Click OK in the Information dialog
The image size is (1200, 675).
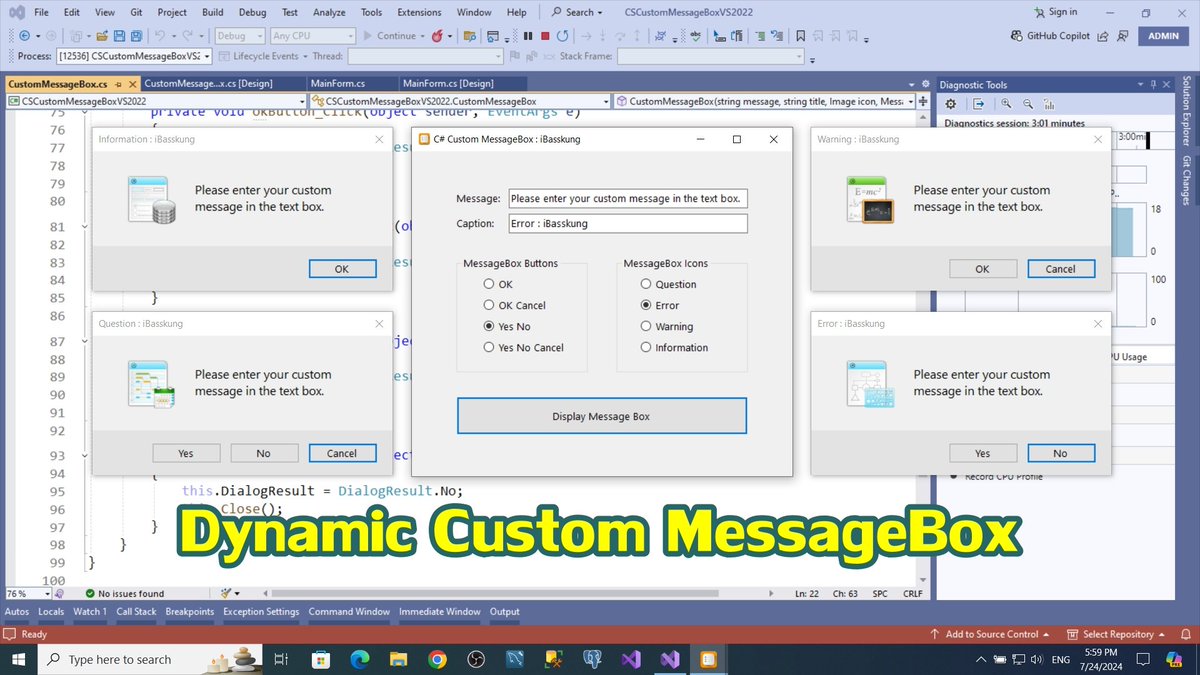[x=342, y=269]
